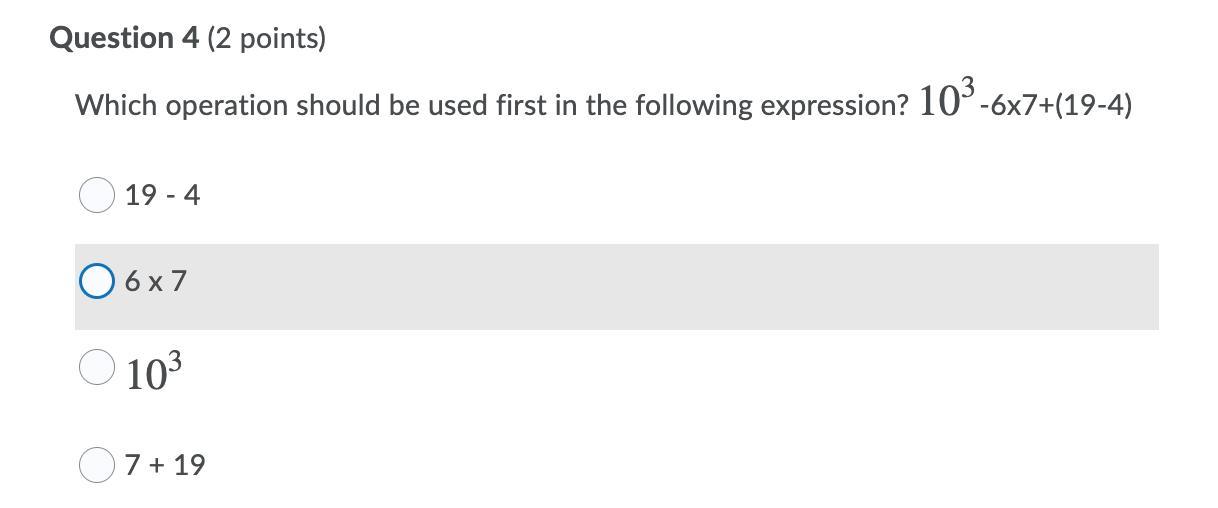The image size is (1218, 508).
Task: Choose the blue-outlined "6 x 7" radio button
Action: [97, 282]
